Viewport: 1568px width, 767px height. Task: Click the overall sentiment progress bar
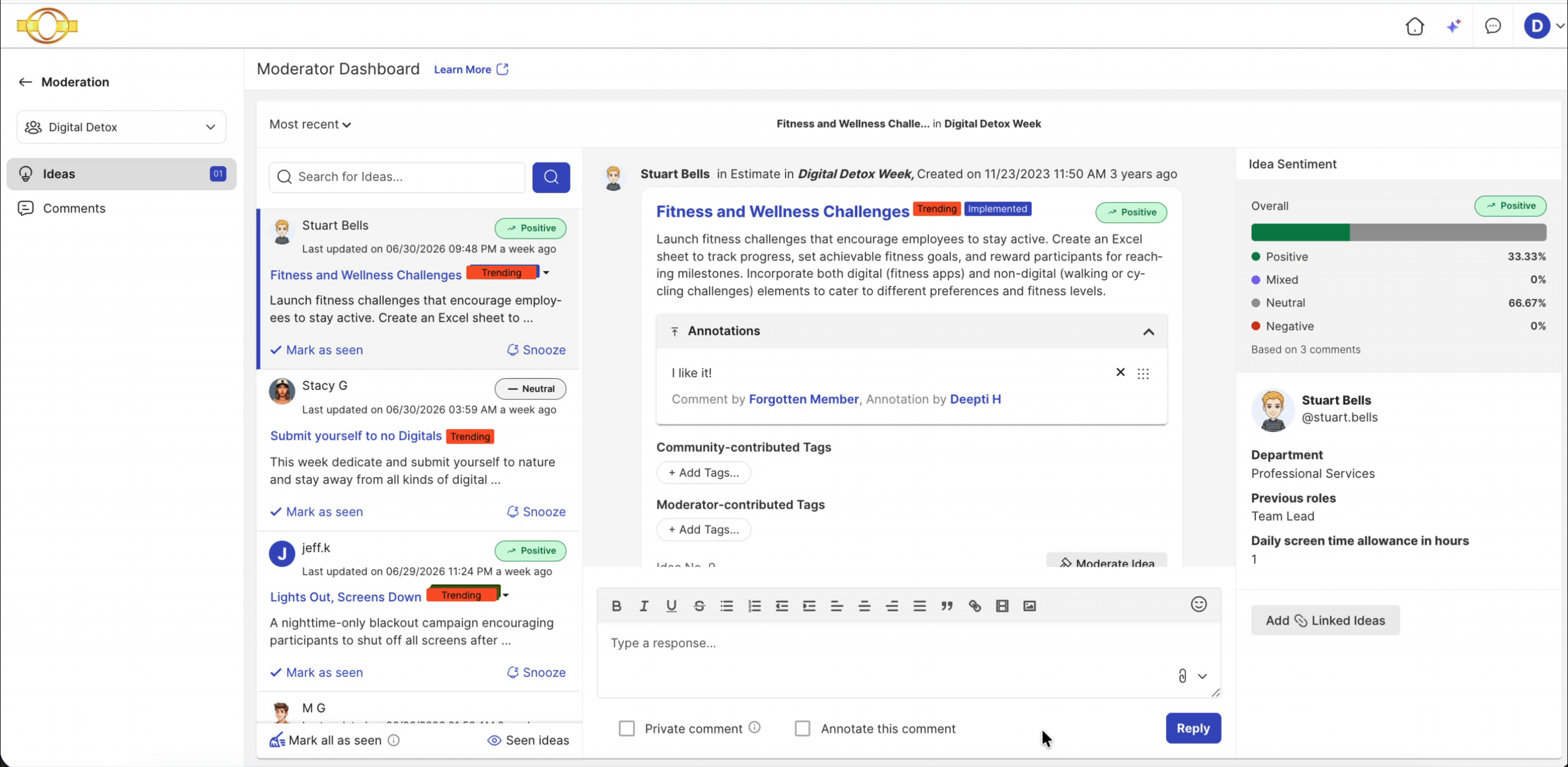[x=1398, y=232]
